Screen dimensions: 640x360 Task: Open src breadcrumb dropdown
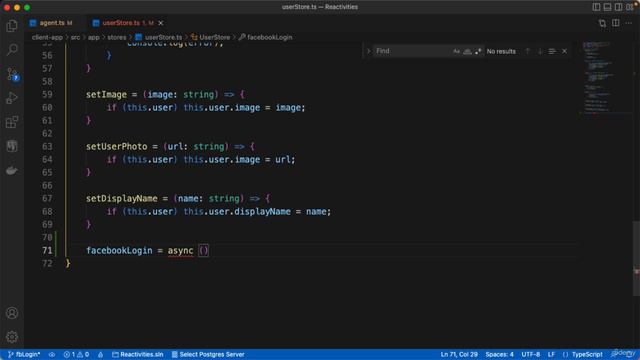click(x=76, y=37)
